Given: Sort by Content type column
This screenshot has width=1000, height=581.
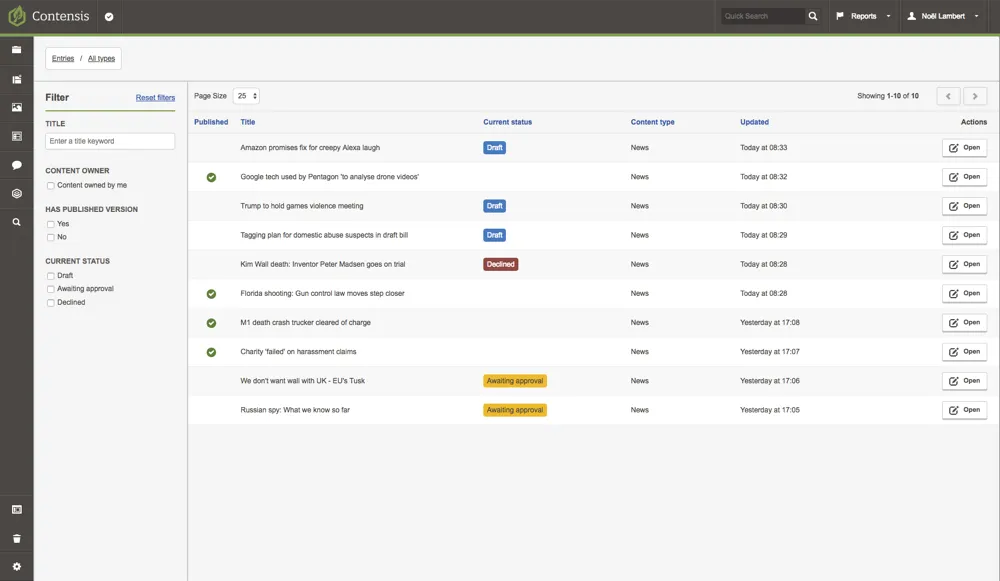Looking at the screenshot, I should click(x=652, y=122).
